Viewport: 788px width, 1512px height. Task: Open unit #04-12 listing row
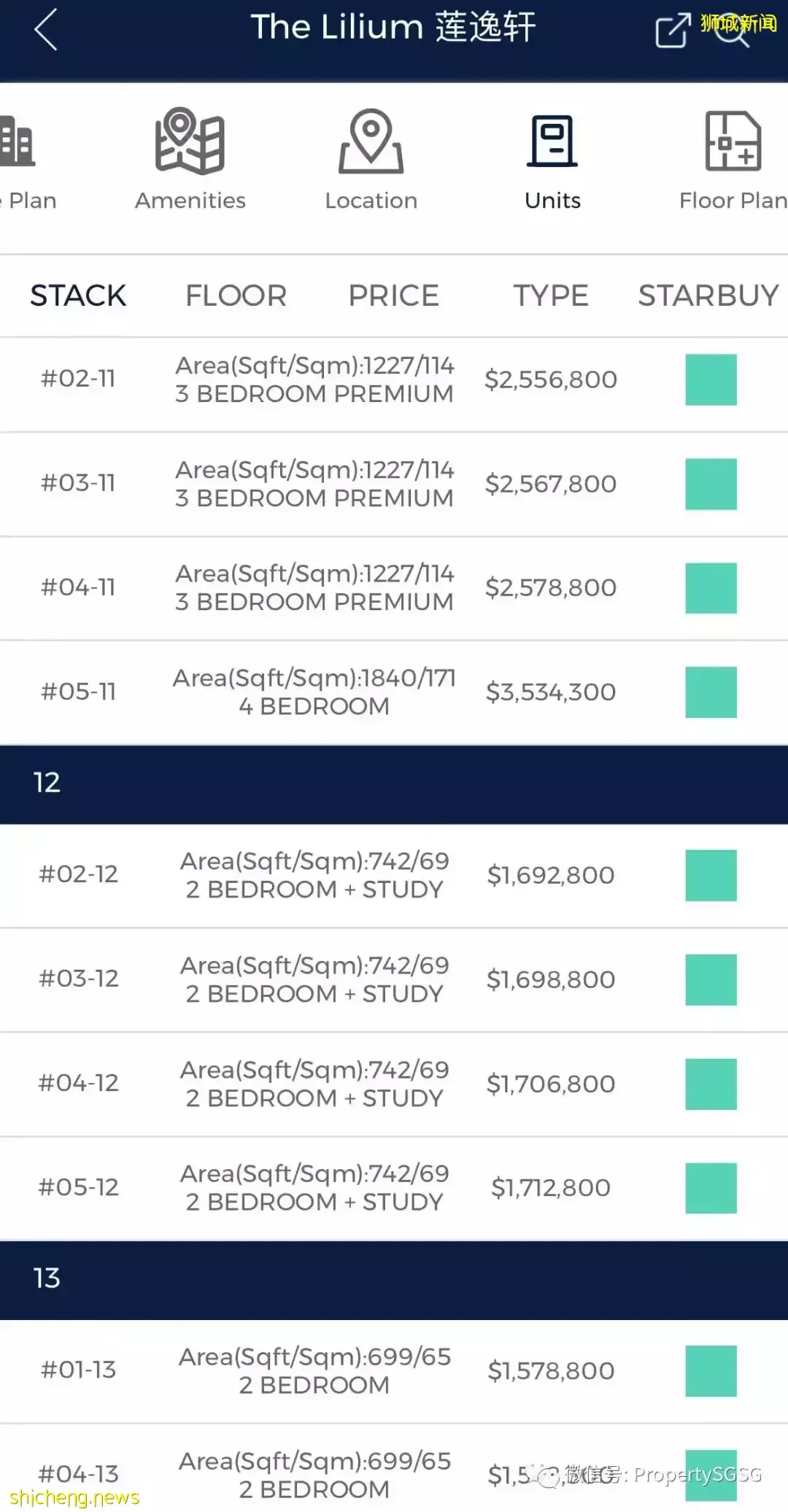click(x=314, y=1084)
